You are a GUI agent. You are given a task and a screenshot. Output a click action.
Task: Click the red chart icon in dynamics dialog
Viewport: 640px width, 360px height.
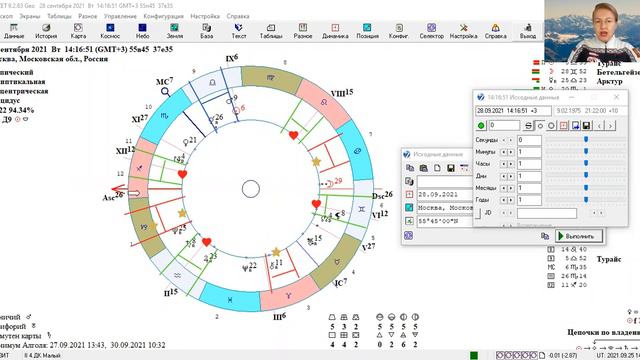[x=564, y=126]
